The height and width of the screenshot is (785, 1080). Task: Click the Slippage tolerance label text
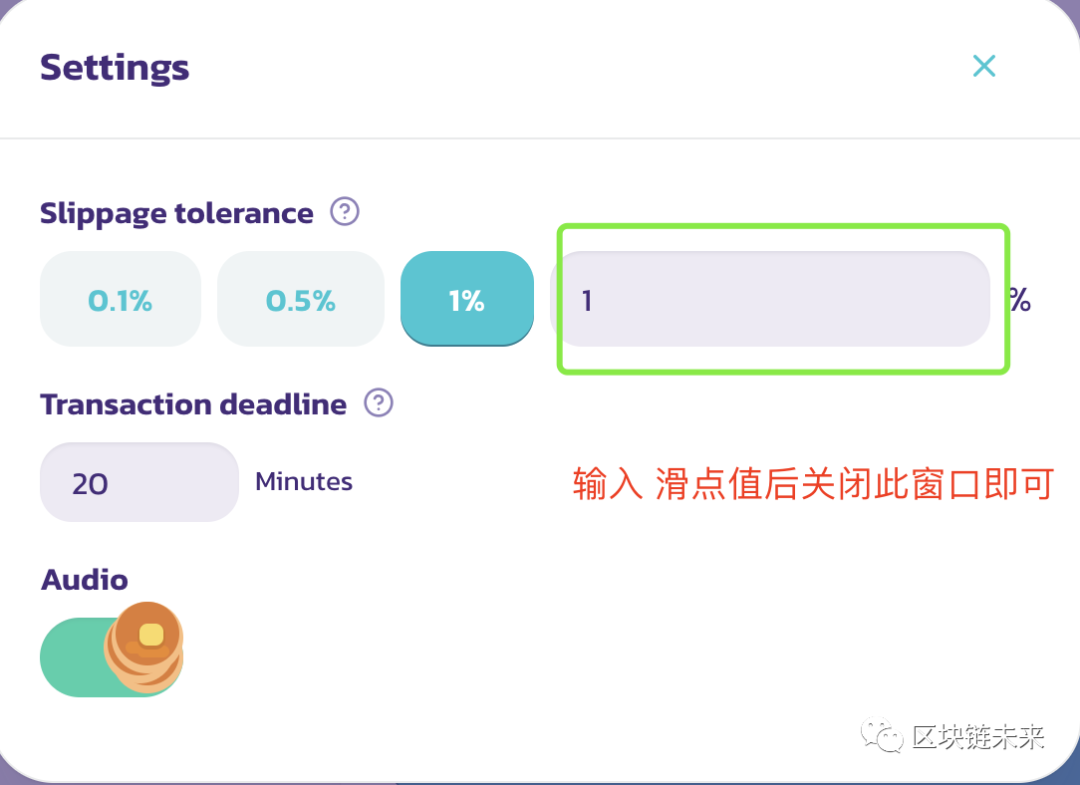click(175, 212)
